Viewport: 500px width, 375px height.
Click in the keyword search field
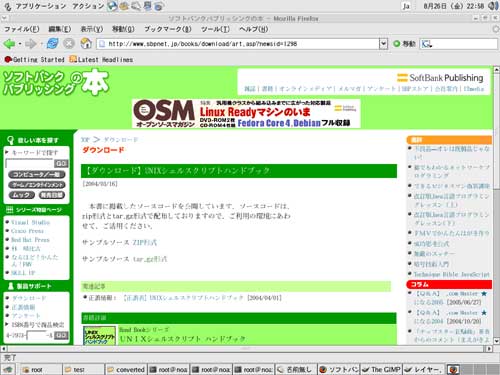click(x=30, y=164)
